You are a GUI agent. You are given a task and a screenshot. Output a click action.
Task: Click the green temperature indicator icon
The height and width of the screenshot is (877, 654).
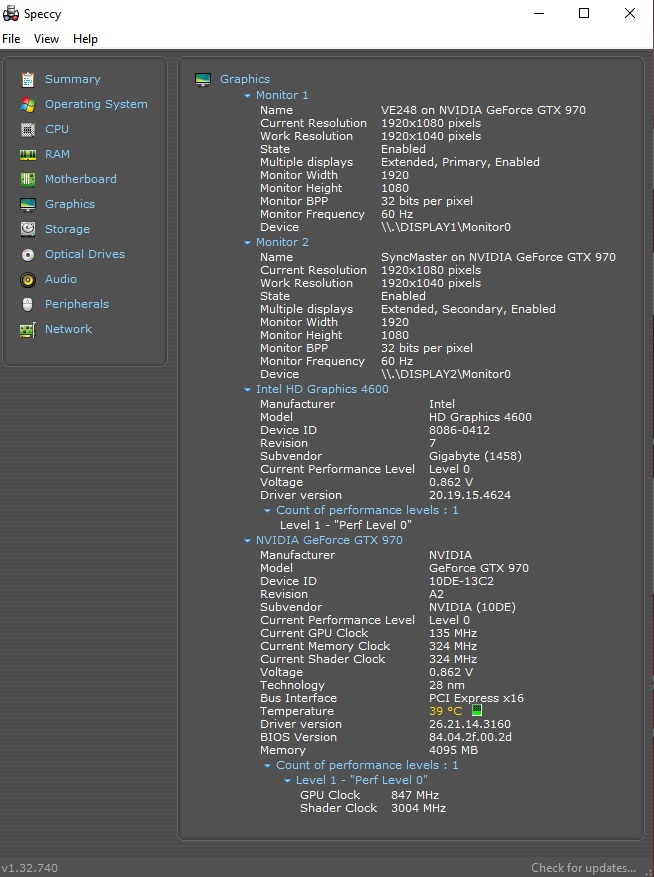(x=477, y=710)
